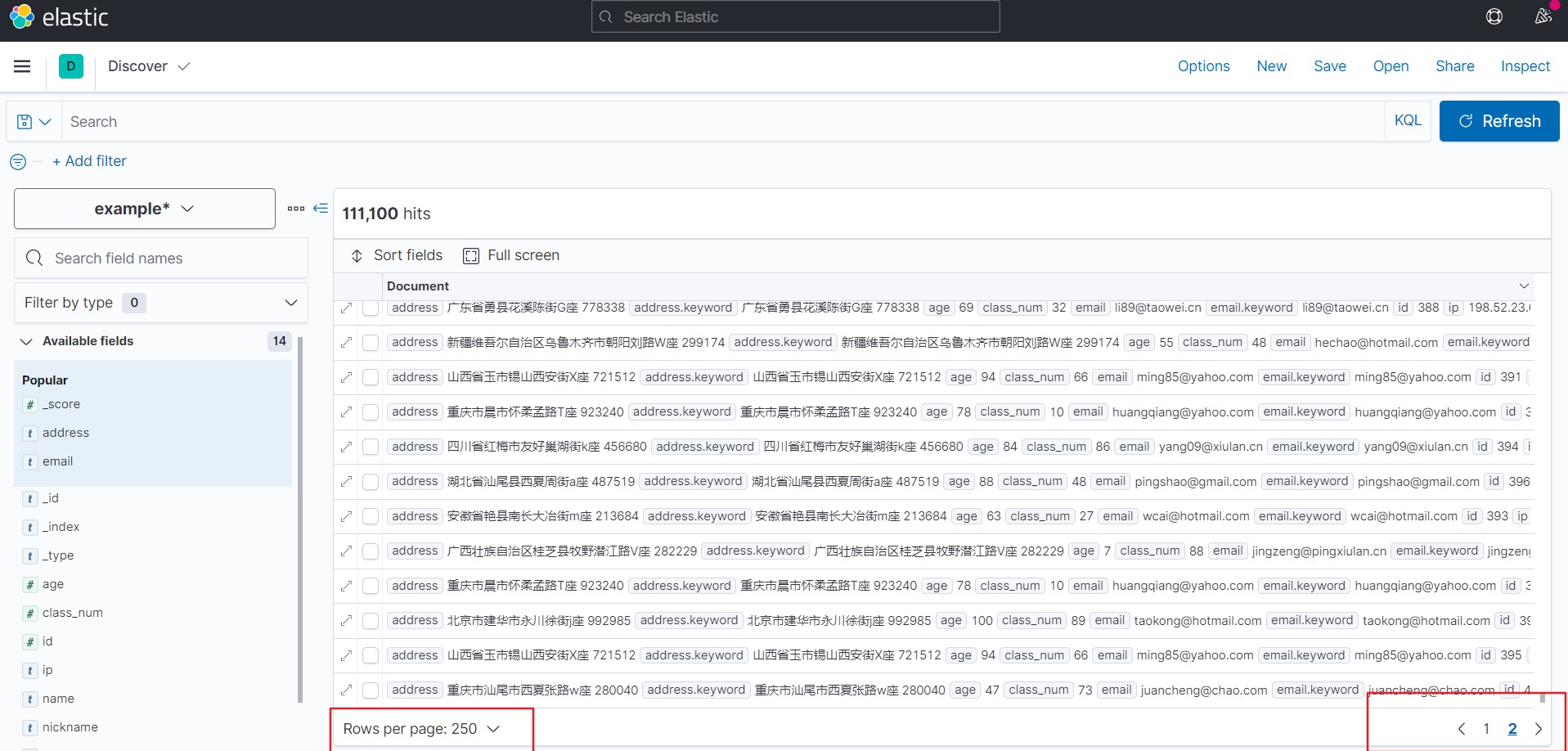Click the filter options icon
This screenshot has width=1568, height=751.
tap(18, 162)
